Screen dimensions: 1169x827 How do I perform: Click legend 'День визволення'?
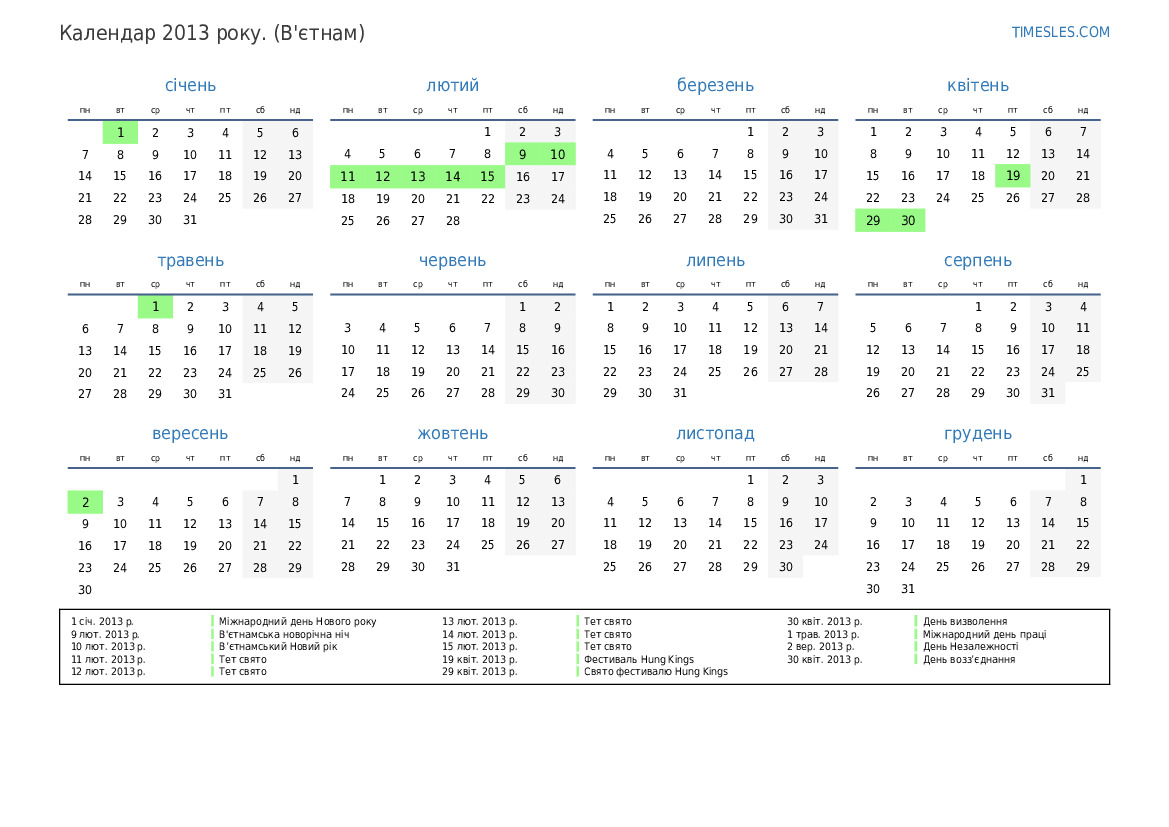pyautogui.click(x=965, y=621)
